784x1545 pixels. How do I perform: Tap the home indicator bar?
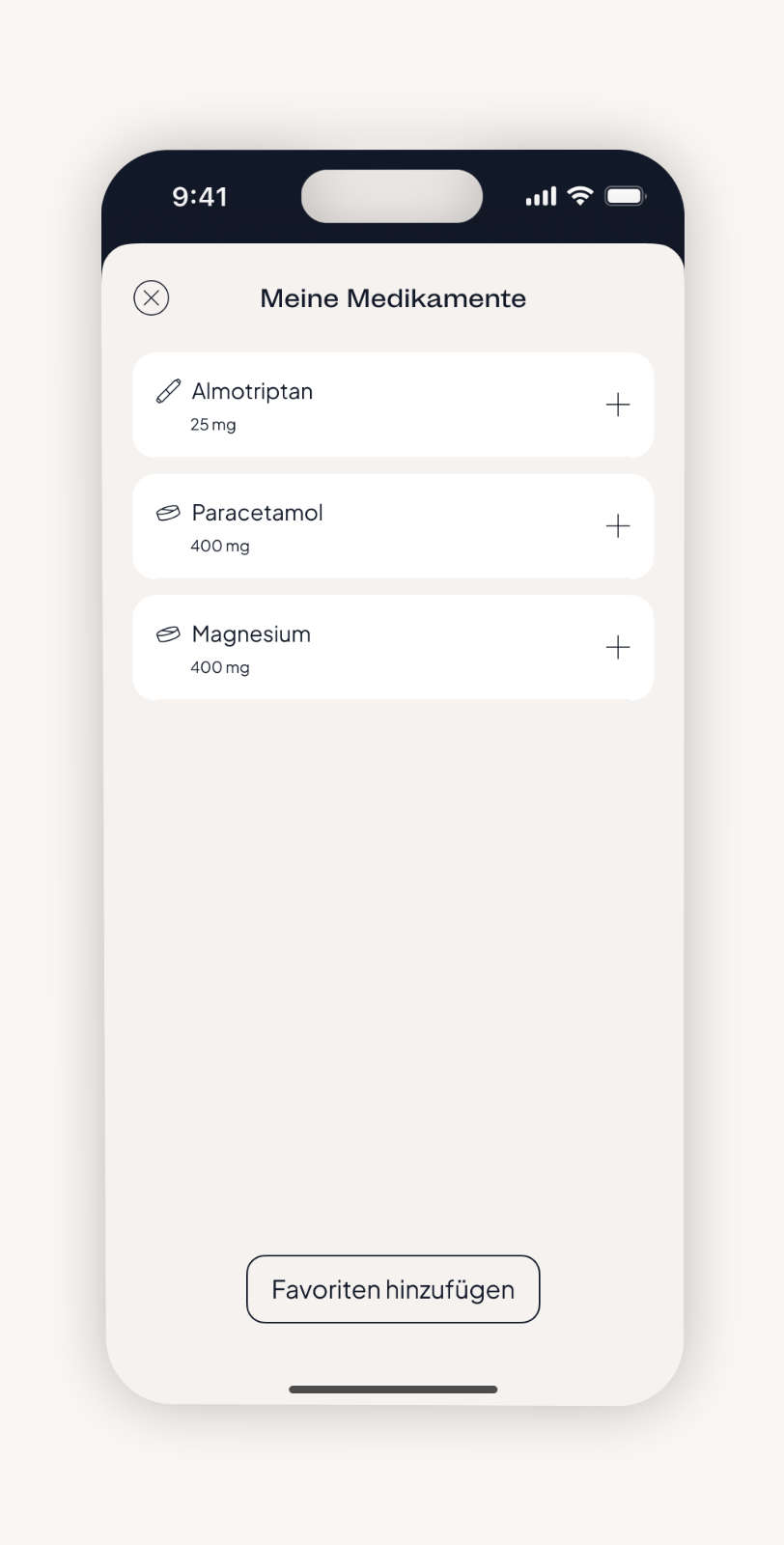point(393,1390)
